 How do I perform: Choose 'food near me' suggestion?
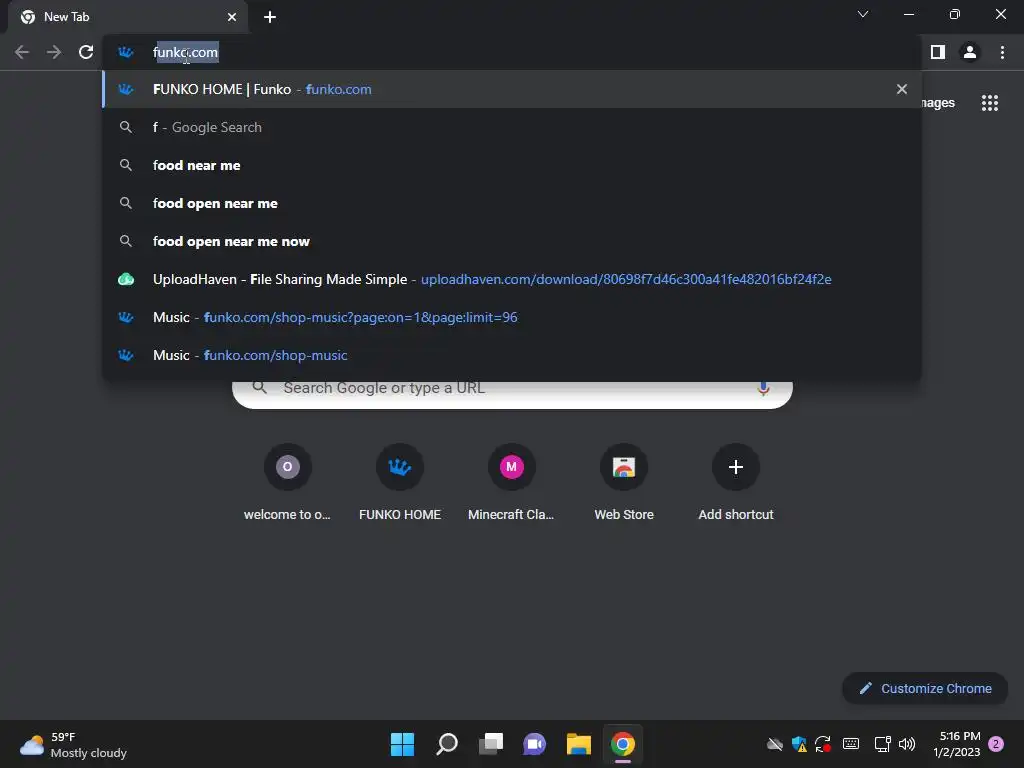pyautogui.click(x=512, y=165)
